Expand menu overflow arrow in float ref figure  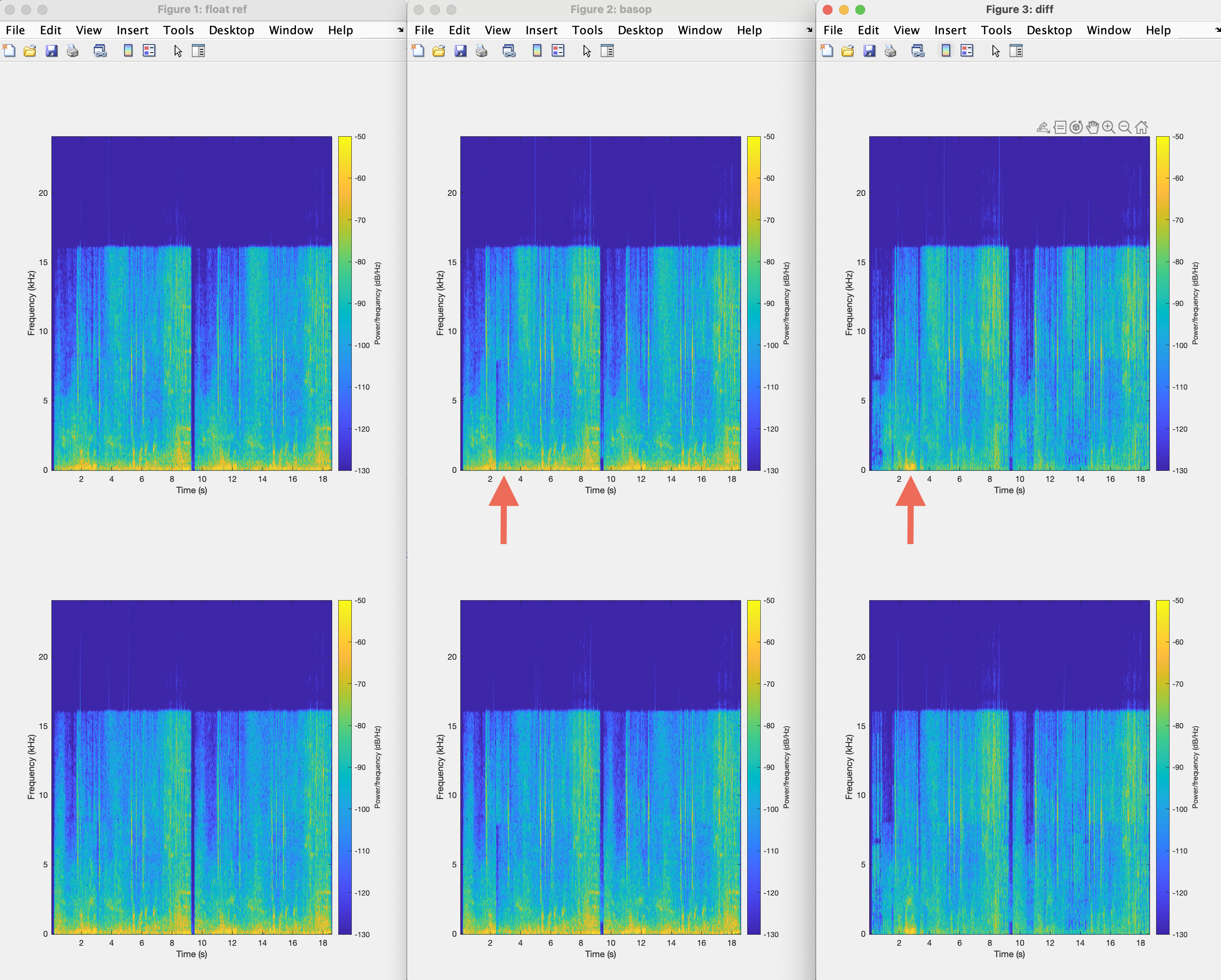(400, 30)
